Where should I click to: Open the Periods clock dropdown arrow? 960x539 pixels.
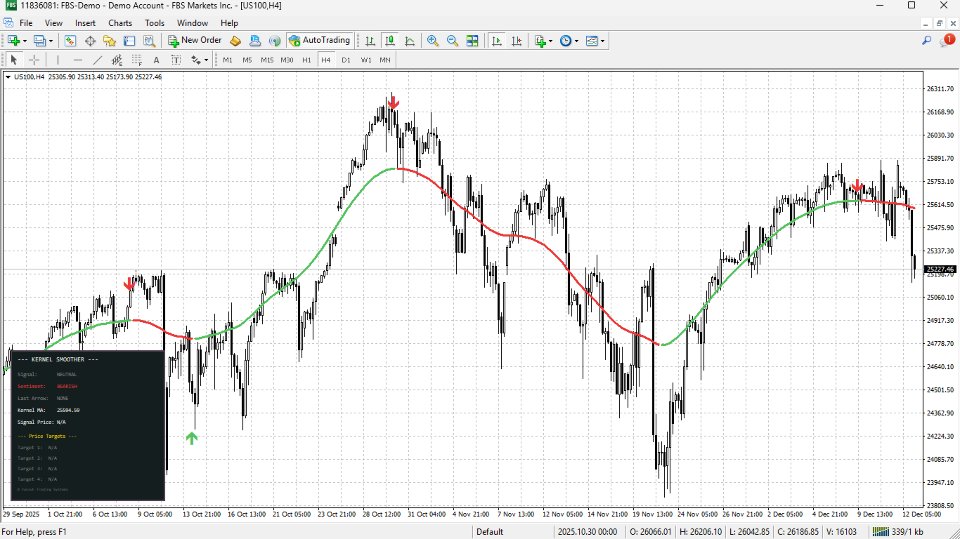coord(576,41)
